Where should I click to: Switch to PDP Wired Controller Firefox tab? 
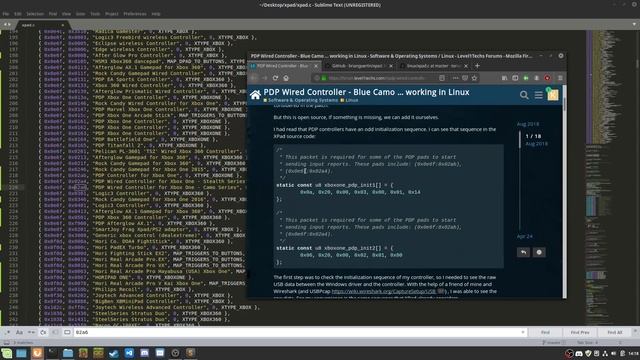click(283, 66)
